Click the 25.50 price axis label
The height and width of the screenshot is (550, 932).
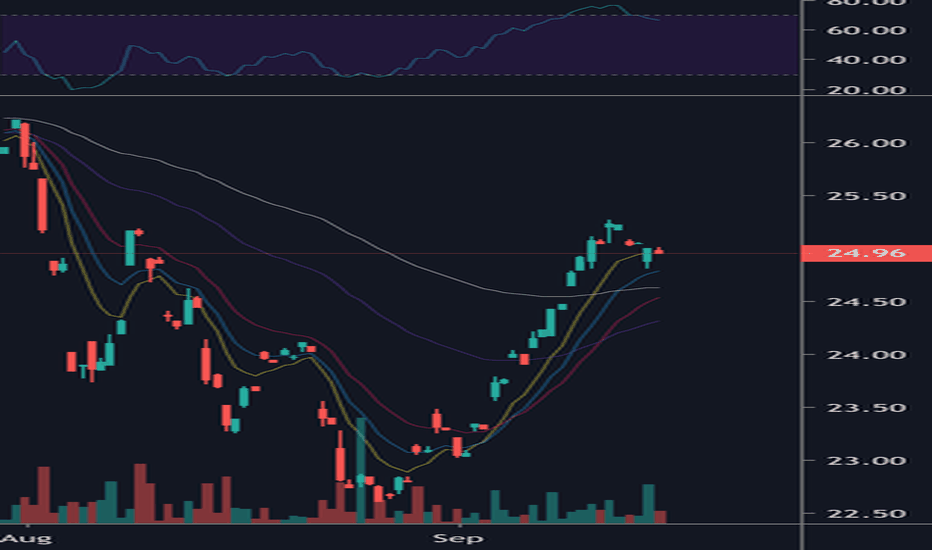867,196
